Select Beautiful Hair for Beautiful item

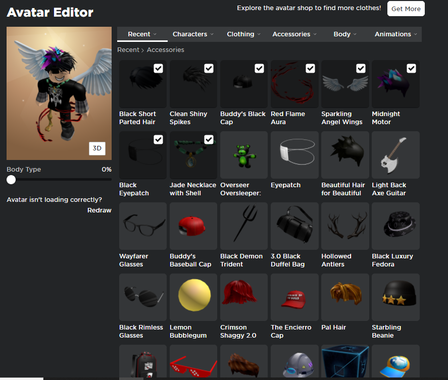tap(345, 155)
